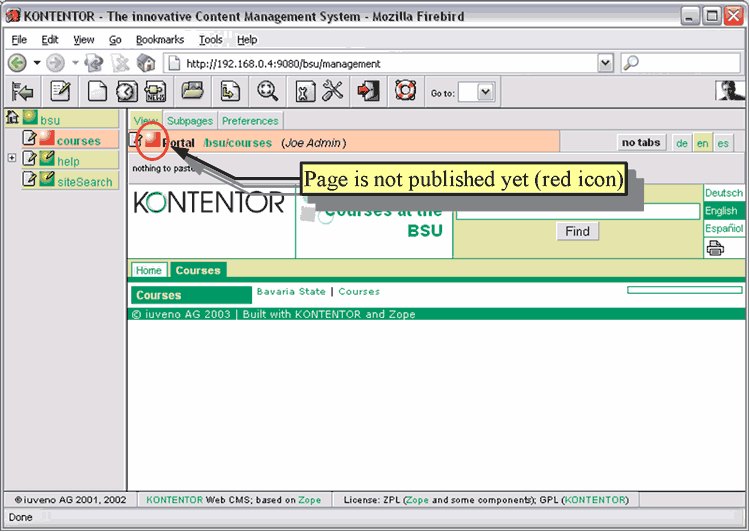Open the URL address bar dropdown
750x532 pixels.
click(605, 63)
